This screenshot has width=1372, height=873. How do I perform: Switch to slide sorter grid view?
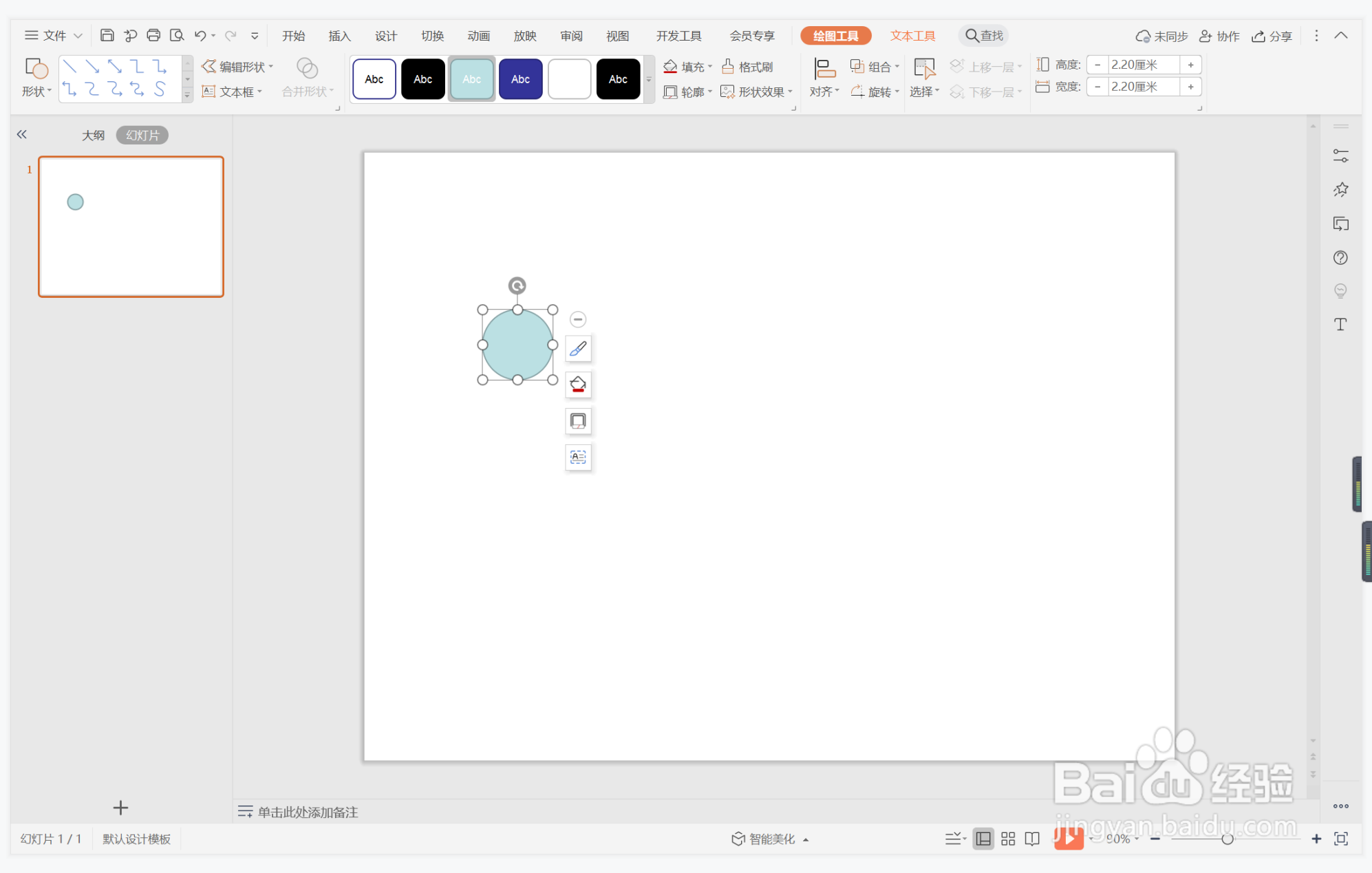pos(1008,839)
